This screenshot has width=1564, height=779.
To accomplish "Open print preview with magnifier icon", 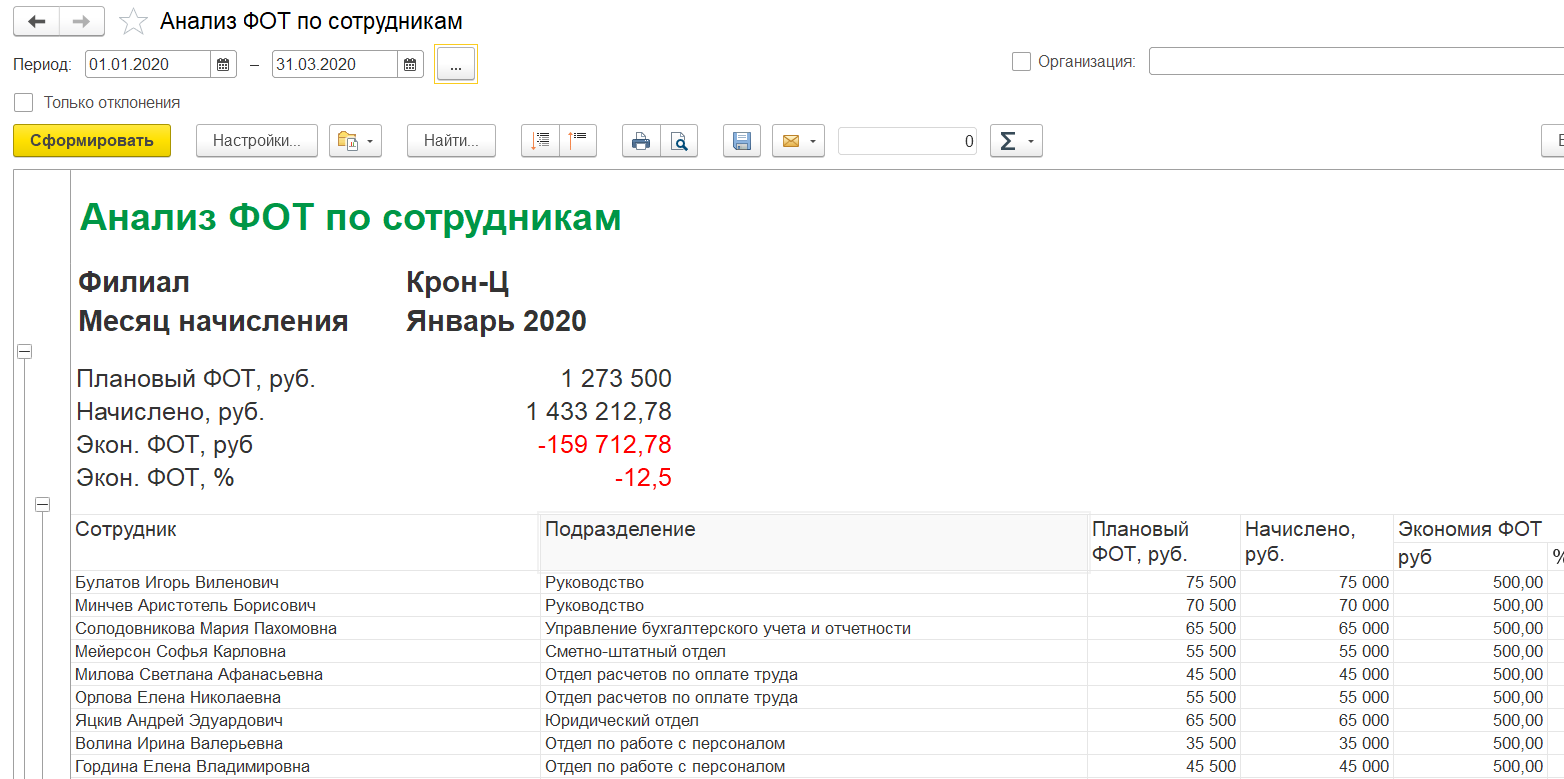I will pyautogui.click(x=679, y=141).
